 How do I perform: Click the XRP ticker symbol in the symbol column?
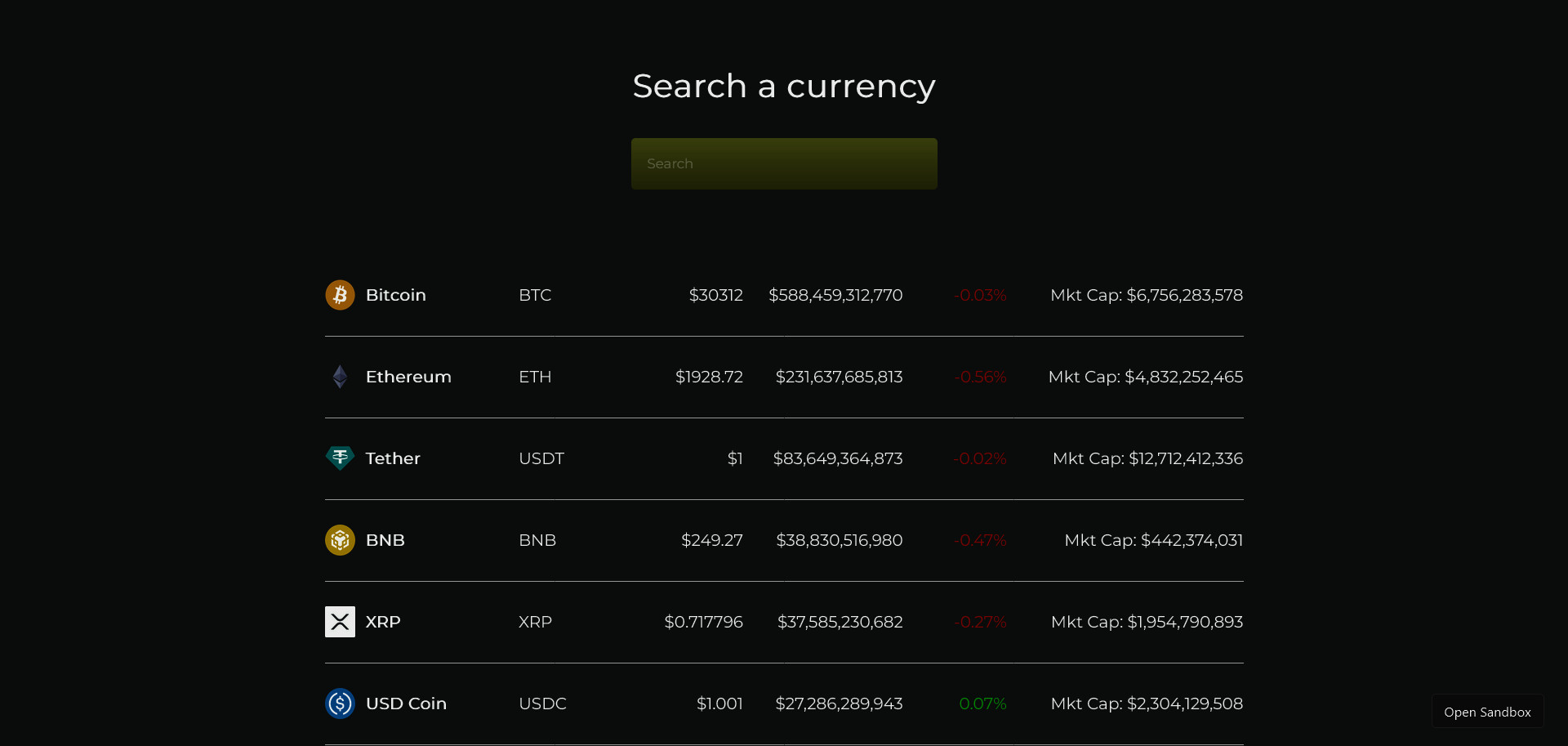535,622
